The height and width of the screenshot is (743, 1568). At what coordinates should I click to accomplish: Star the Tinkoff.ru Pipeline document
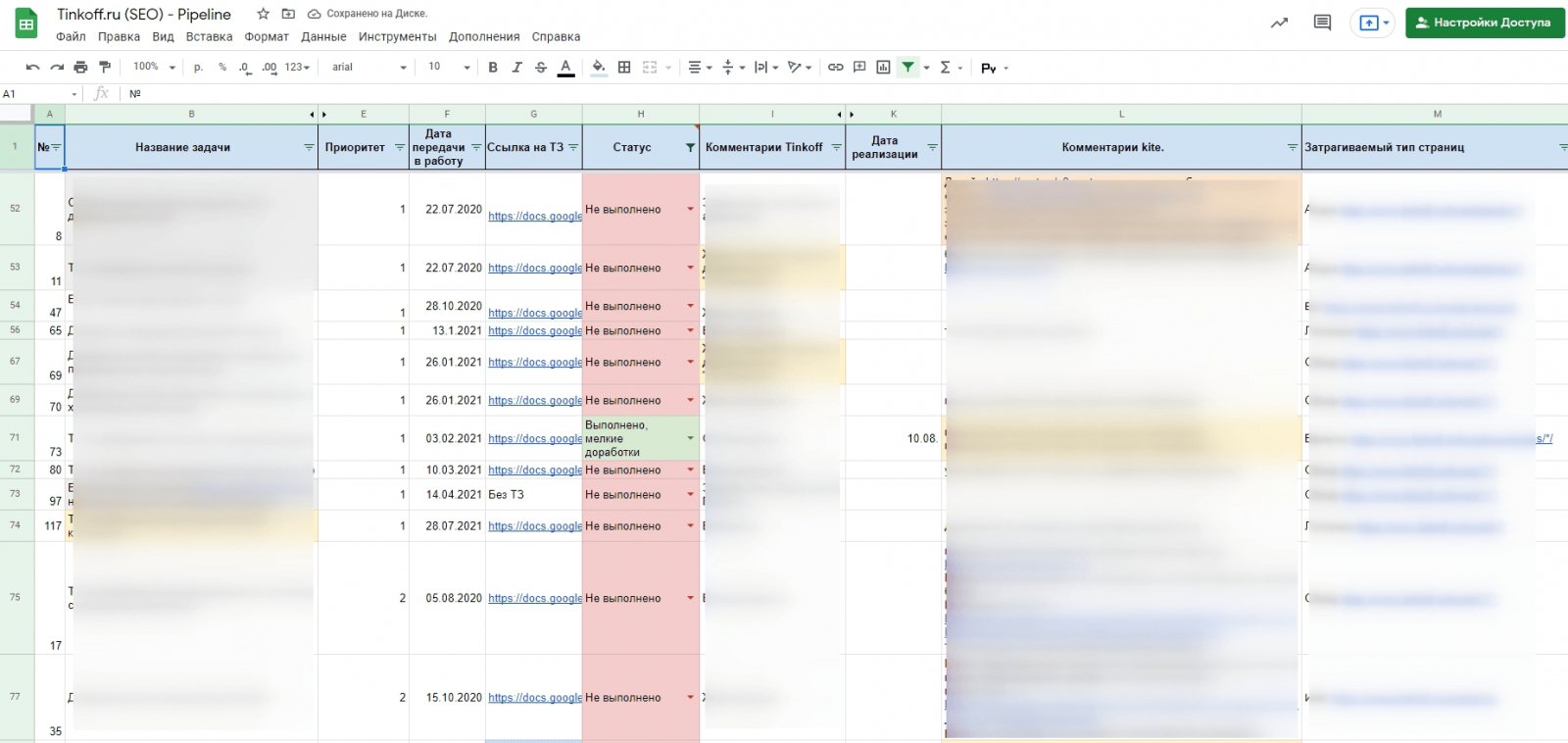point(263,14)
